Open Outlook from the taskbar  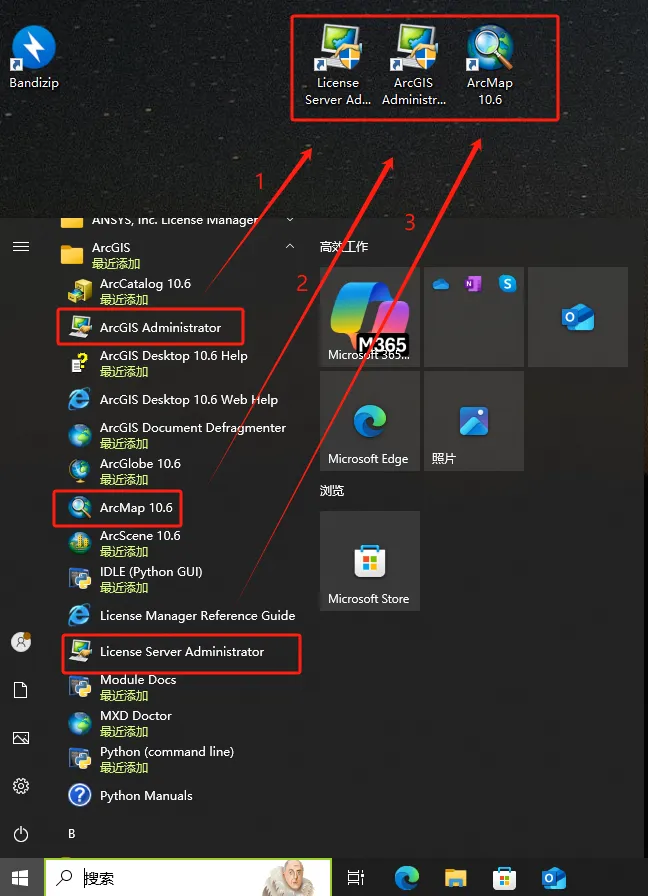[x=554, y=878]
